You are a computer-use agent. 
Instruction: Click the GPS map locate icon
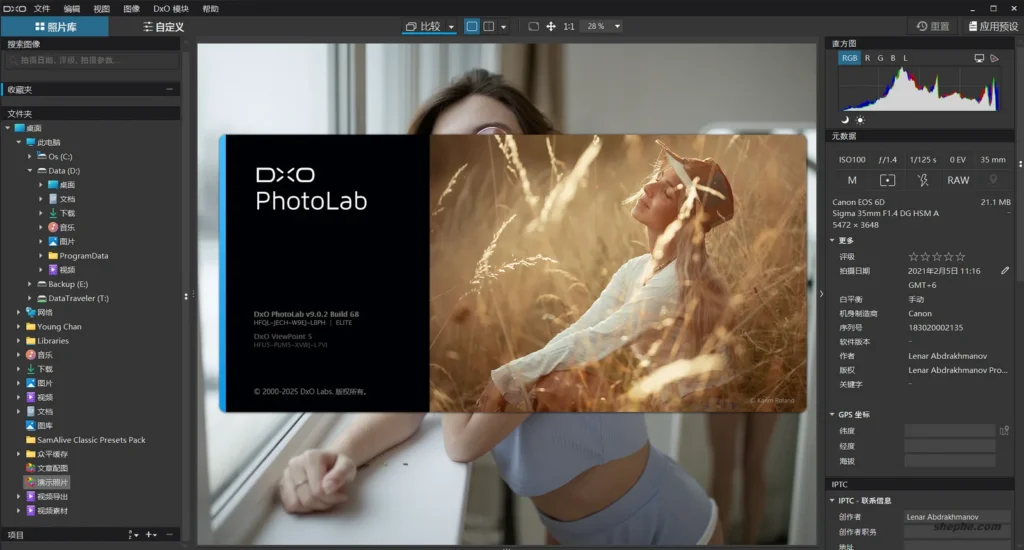tap(1004, 430)
